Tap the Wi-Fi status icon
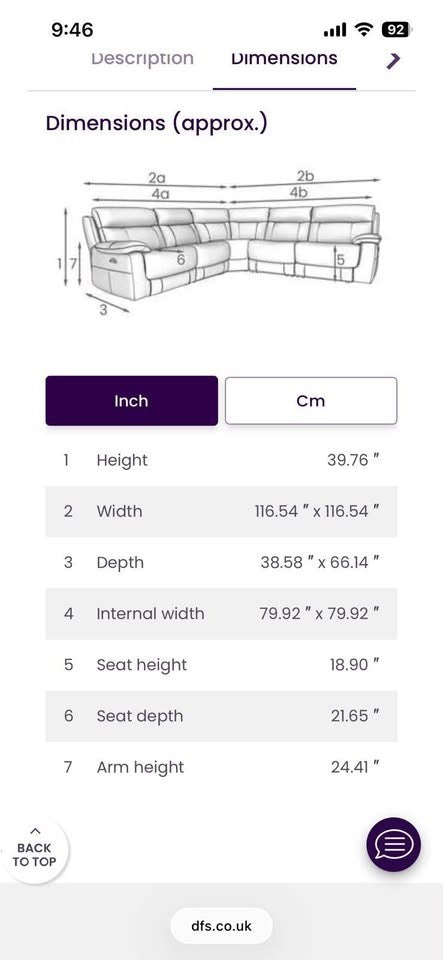 pos(365,29)
